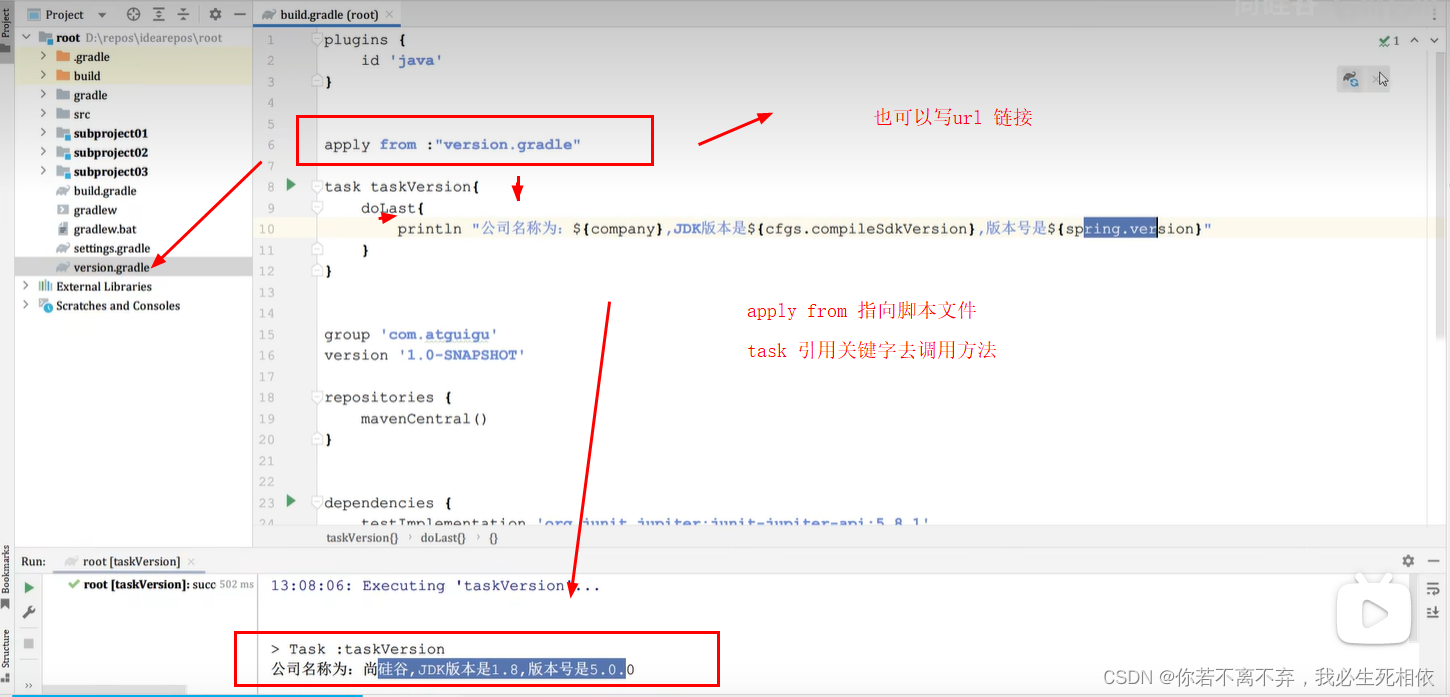Image resolution: width=1450 pixels, height=697 pixels.
Task: Click the wrench icon in Run panel
Action: pyautogui.click(x=29, y=612)
